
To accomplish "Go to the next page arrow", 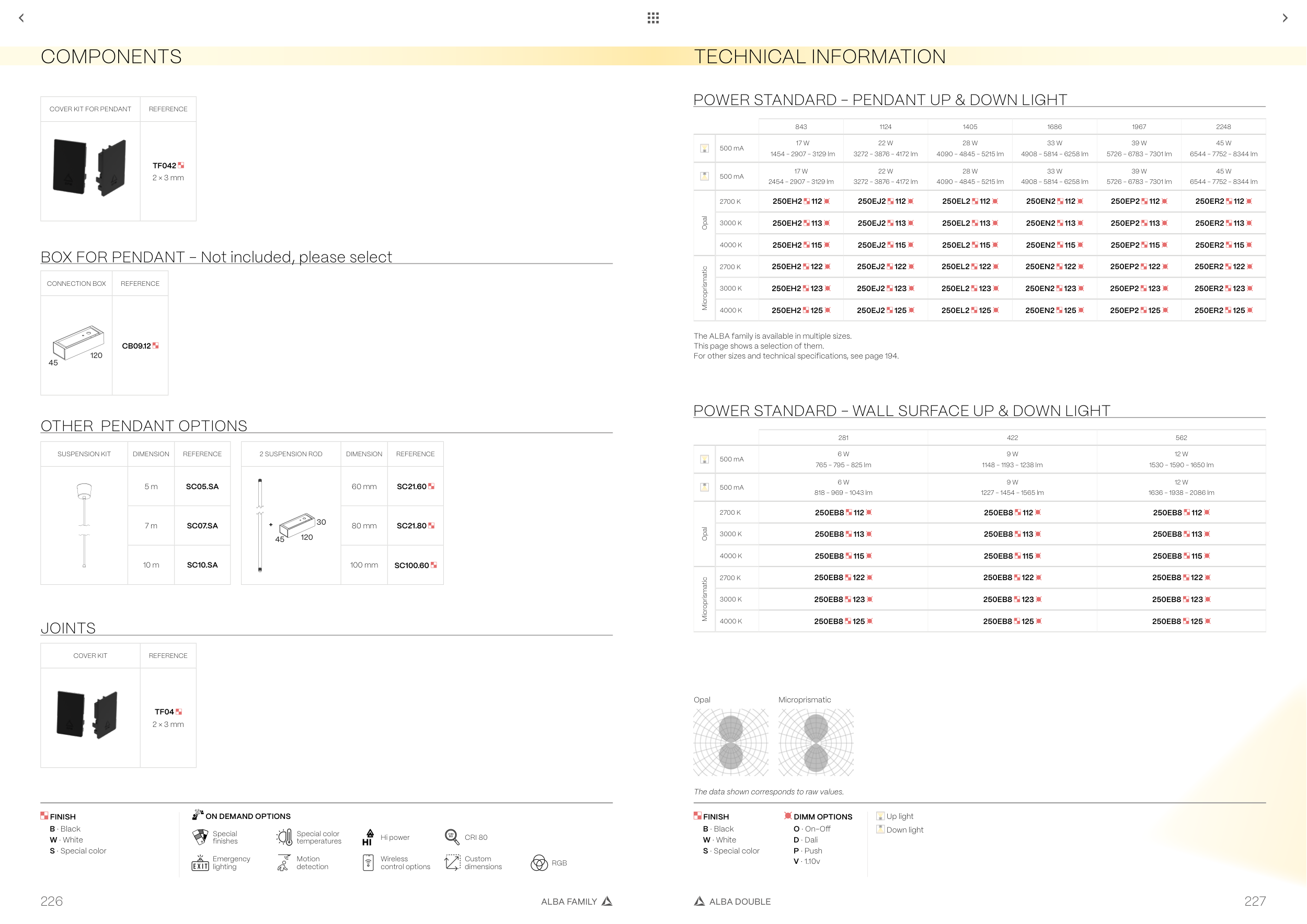I will pos(1284,18).
